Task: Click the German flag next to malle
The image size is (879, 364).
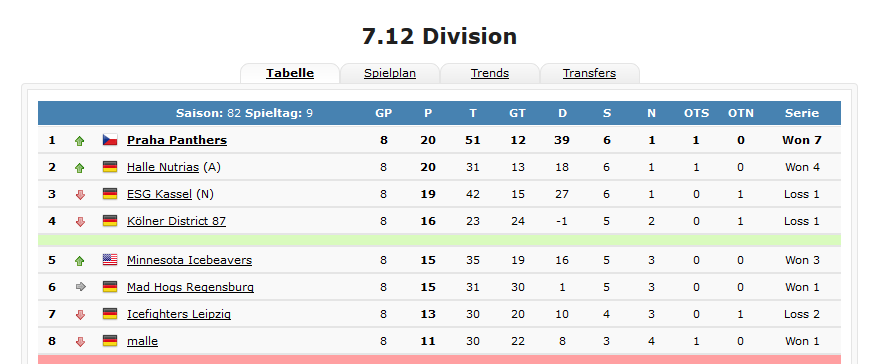Action: coord(110,341)
